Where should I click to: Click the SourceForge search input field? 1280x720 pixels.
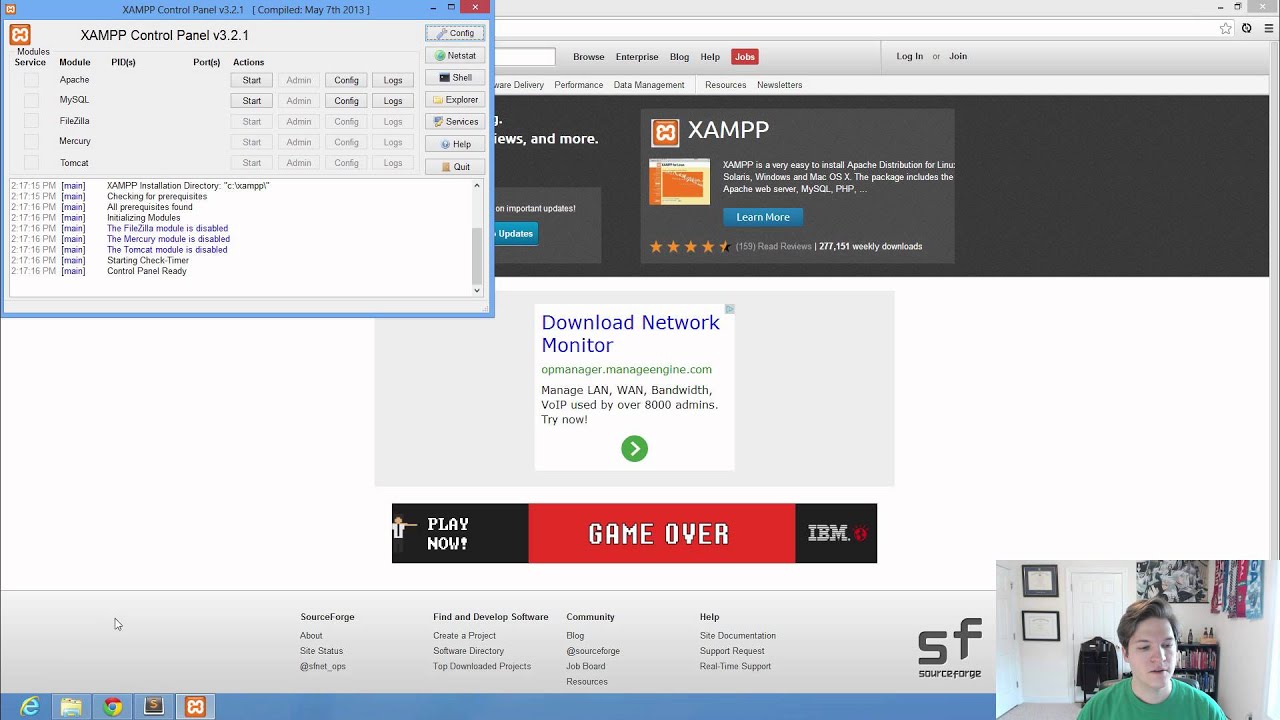point(525,57)
